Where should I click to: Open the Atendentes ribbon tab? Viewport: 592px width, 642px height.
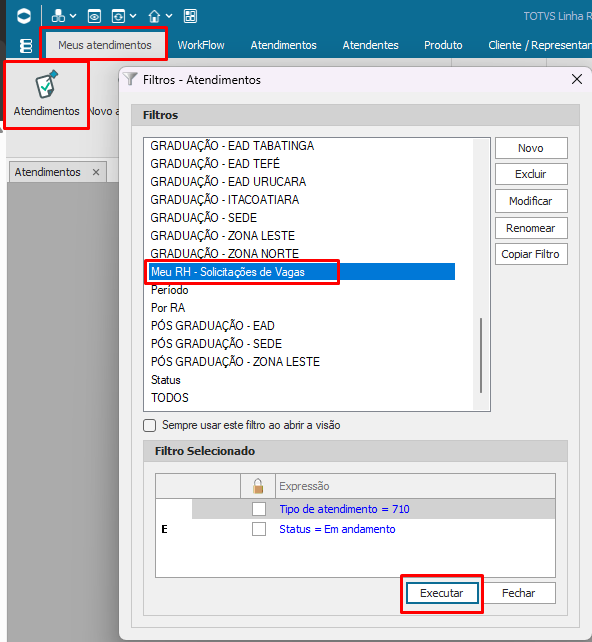click(x=371, y=45)
